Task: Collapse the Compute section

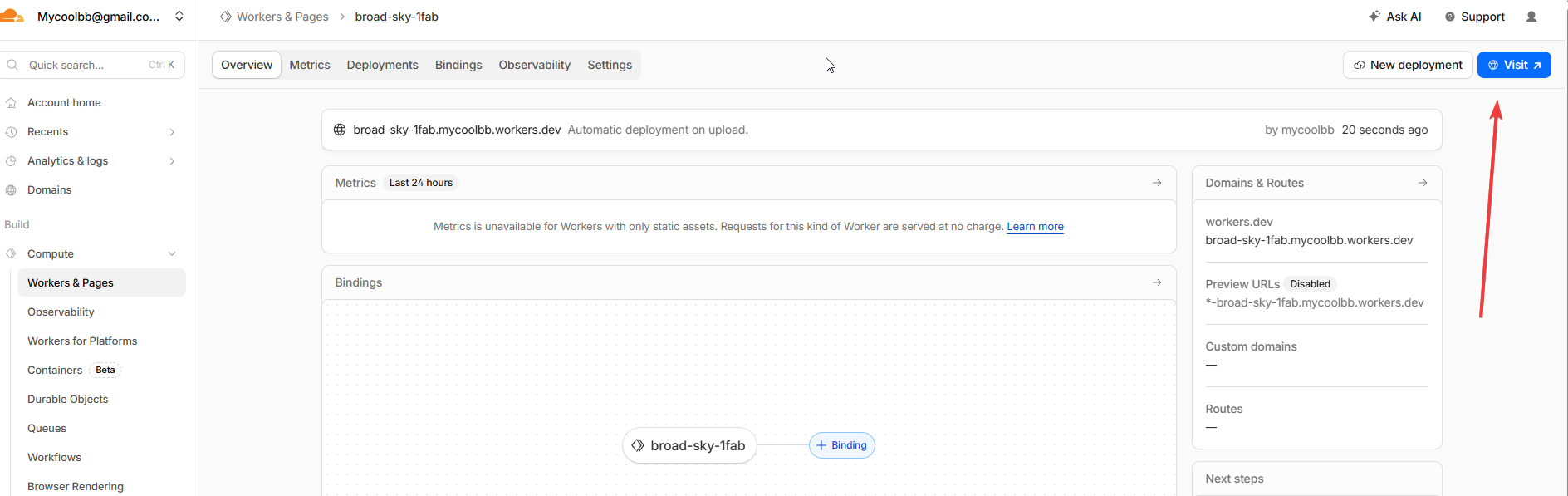Action: click(172, 254)
